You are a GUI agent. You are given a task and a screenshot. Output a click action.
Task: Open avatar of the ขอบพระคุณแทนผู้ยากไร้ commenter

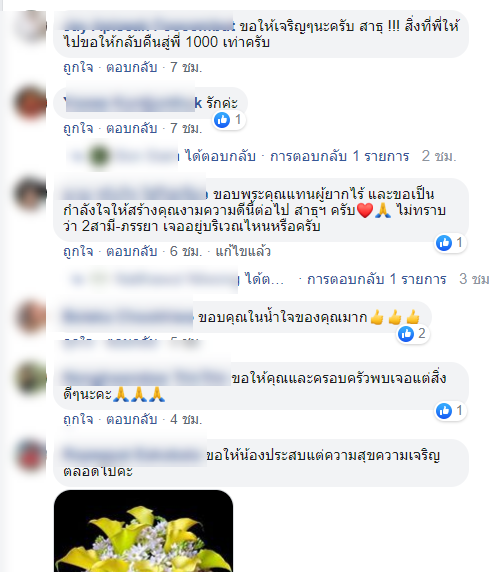[x=31, y=194]
